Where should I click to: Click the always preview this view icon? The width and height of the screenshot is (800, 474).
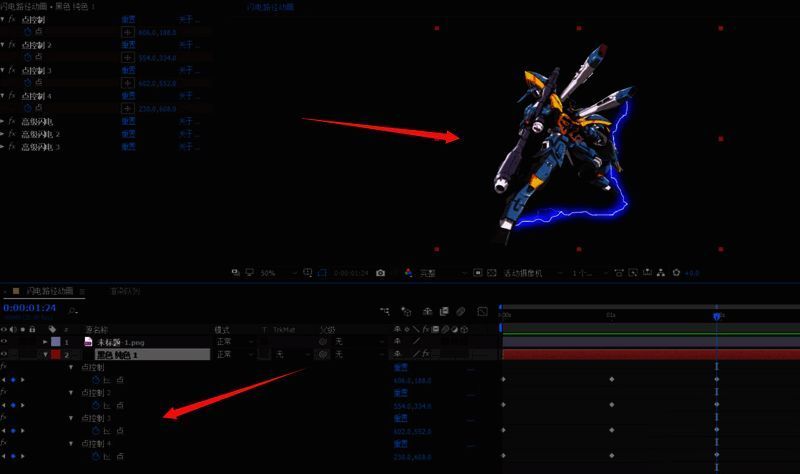coord(235,273)
